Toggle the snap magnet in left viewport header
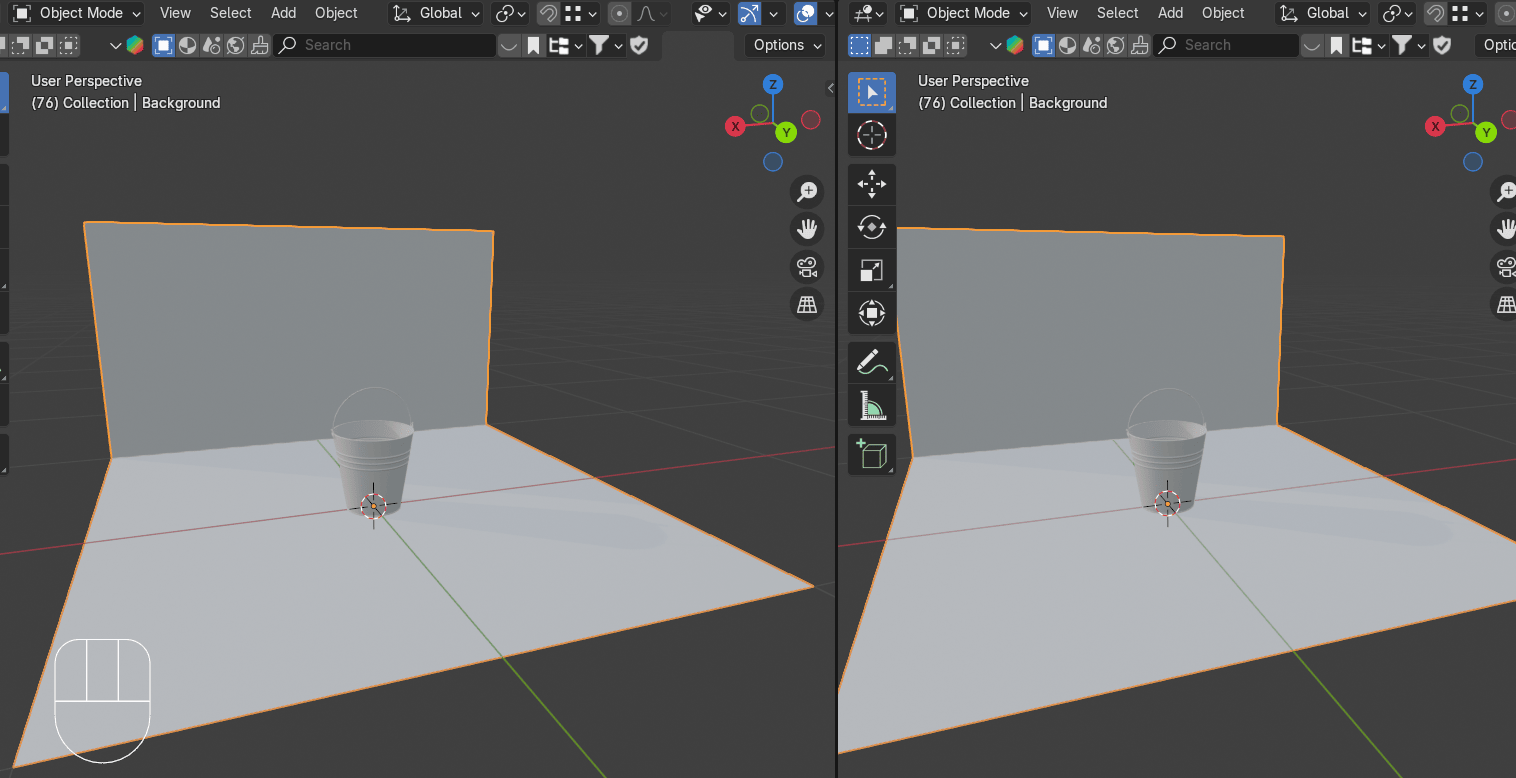Screen dimensions: 1516x778 [x=548, y=14]
